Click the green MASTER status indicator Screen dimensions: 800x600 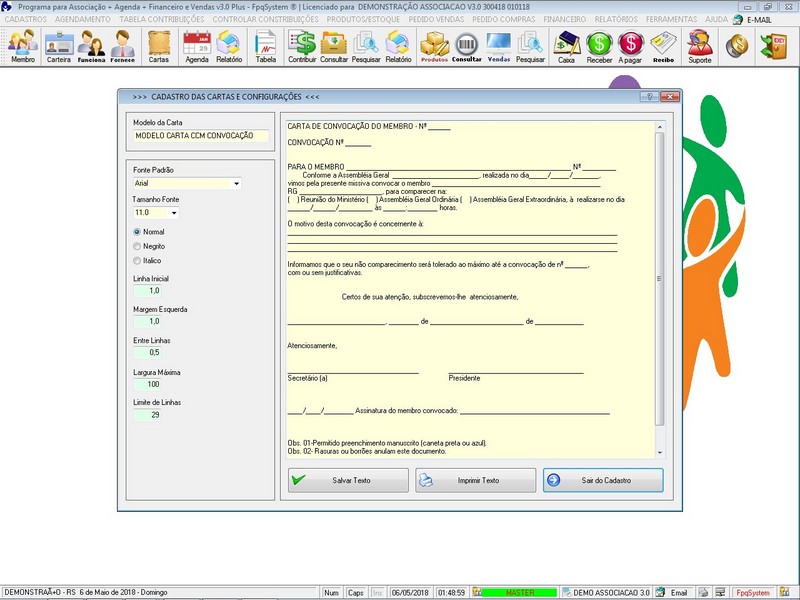coord(519,592)
